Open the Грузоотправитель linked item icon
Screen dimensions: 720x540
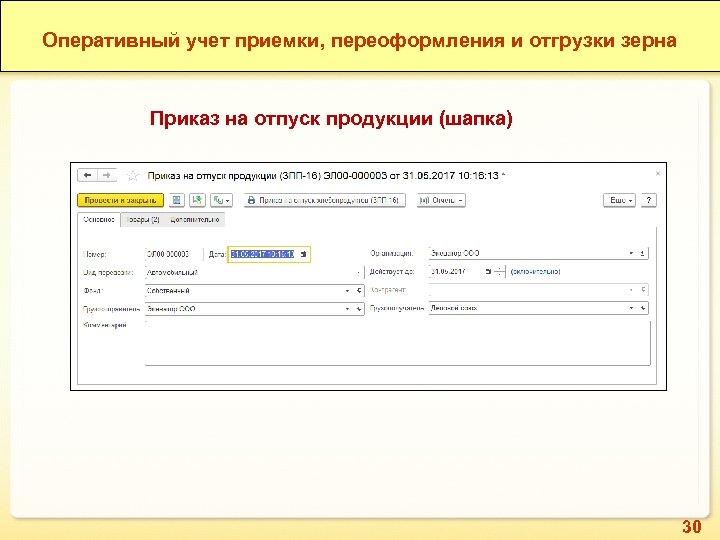(x=359, y=309)
